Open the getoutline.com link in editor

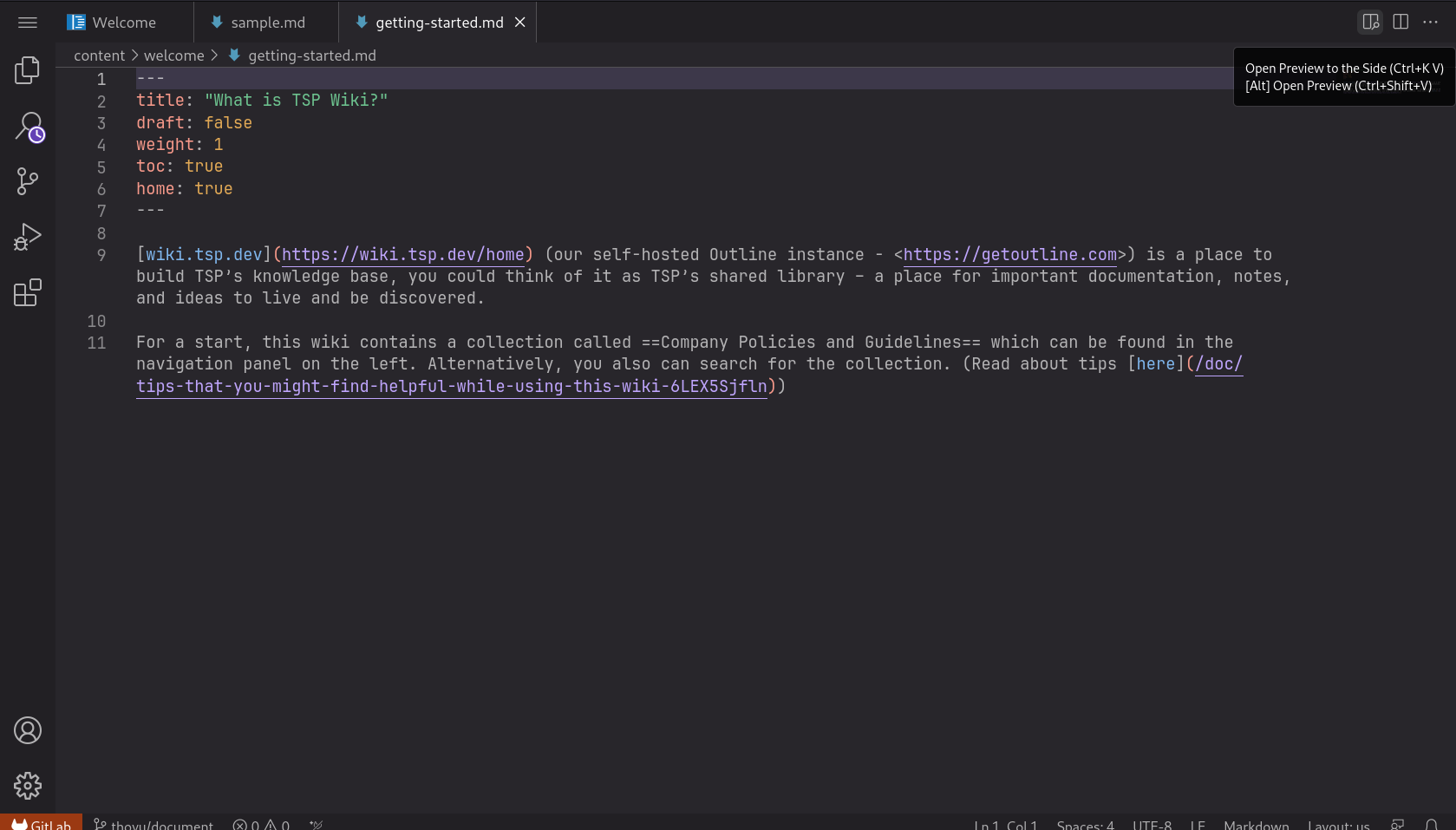tap(1010, 255)
